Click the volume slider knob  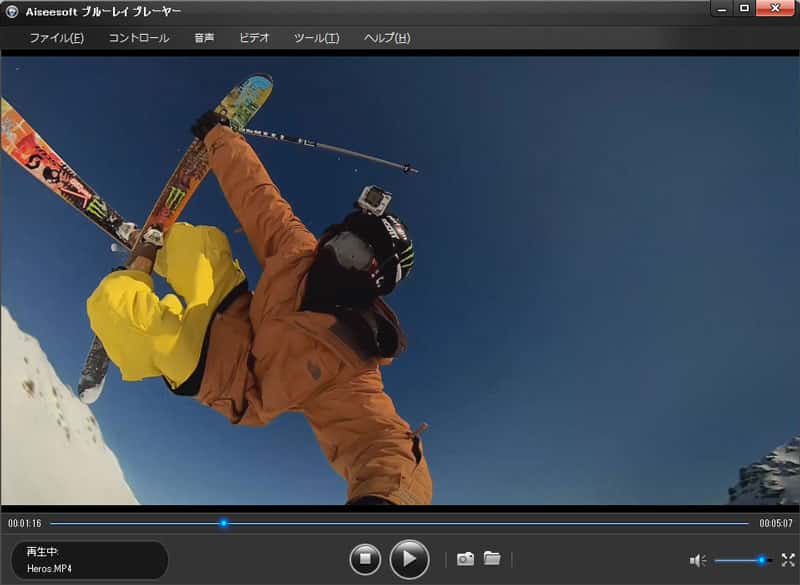(x=761, y=560)
